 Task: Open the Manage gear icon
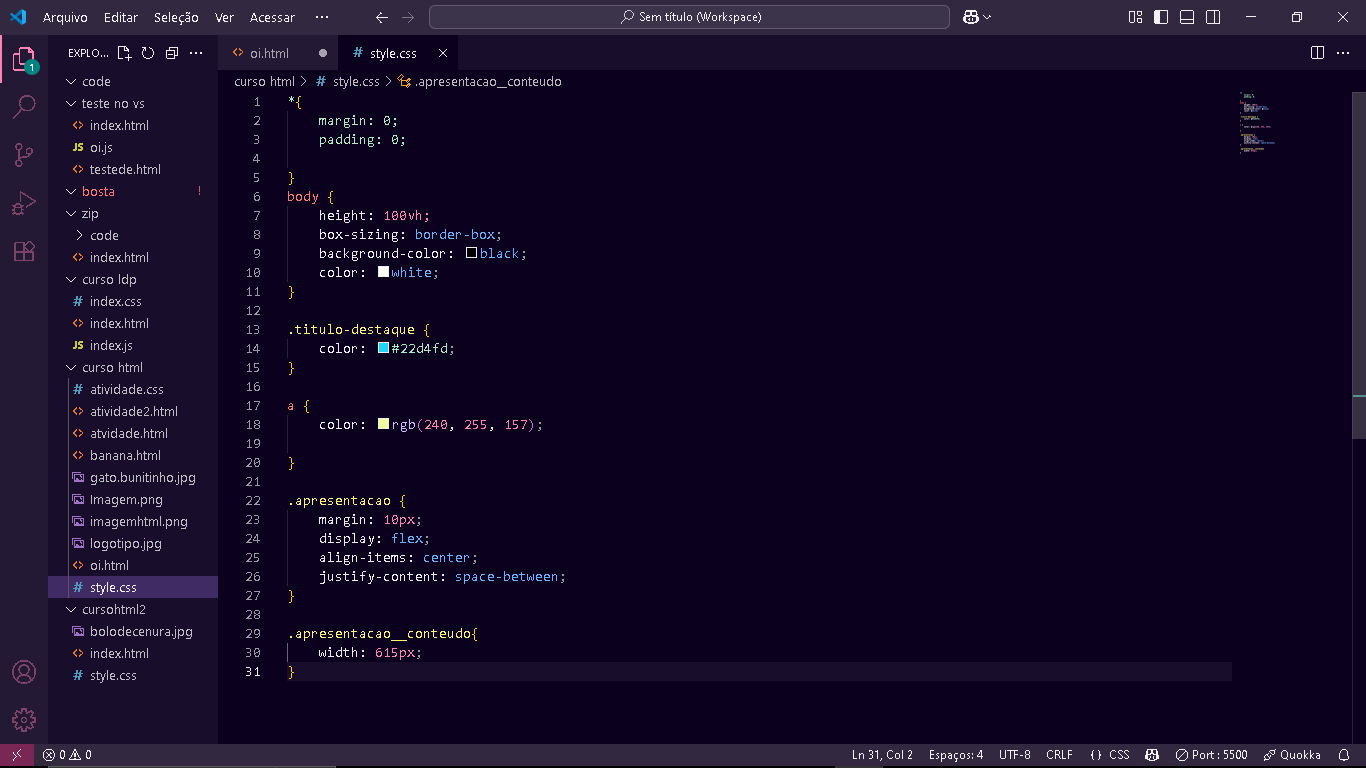tap(24, 720)
